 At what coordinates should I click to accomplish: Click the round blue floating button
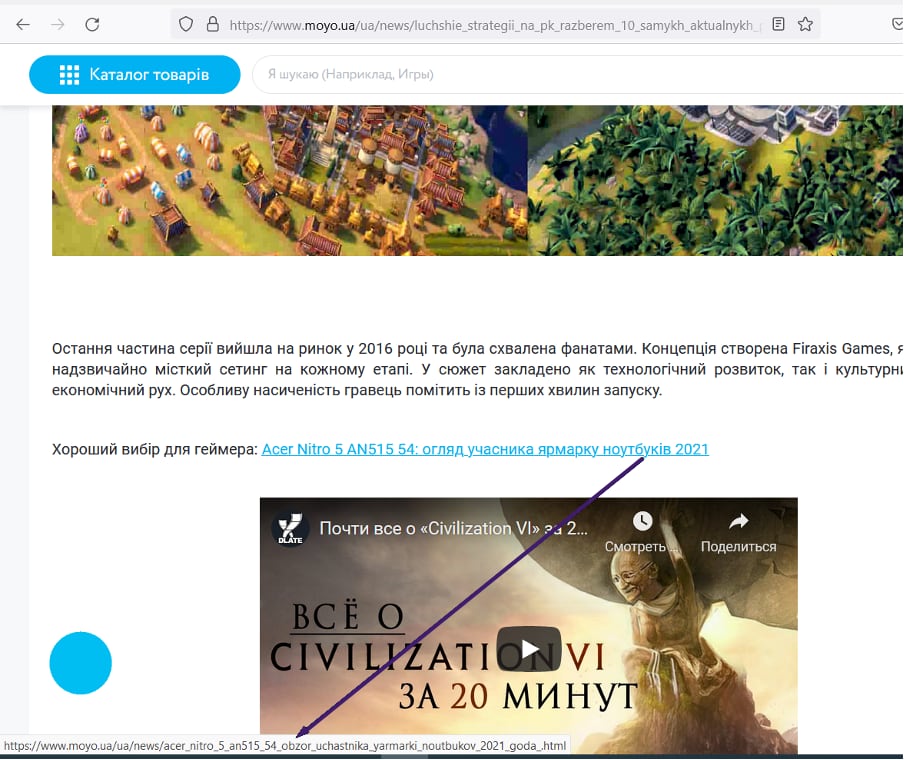81,663
